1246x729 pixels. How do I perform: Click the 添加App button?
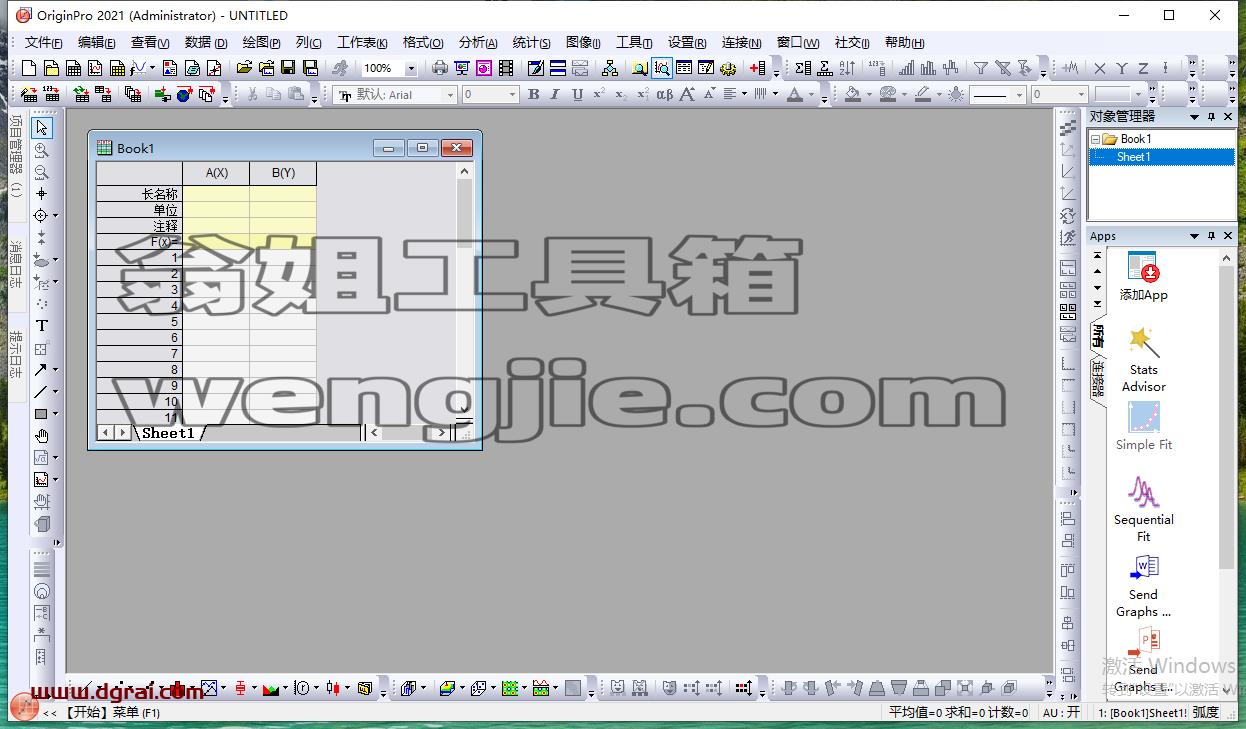click(x=1143, y=277)
